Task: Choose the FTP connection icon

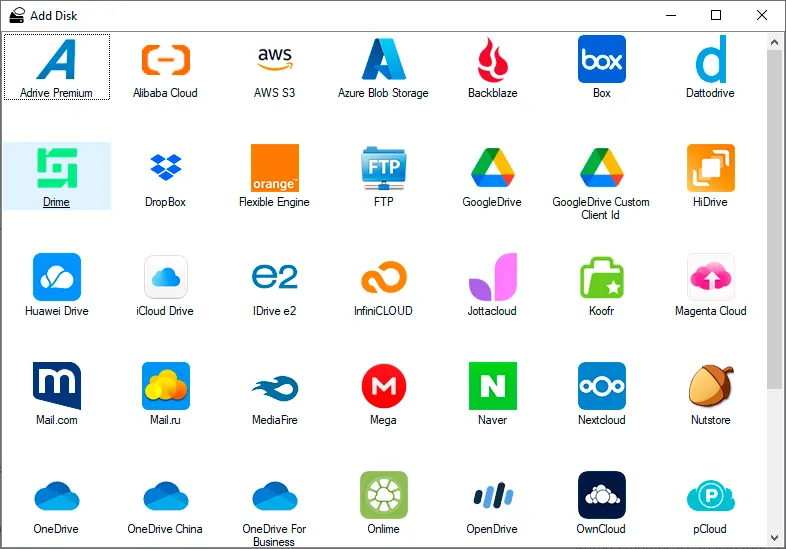Action: [x=383, y=168]
